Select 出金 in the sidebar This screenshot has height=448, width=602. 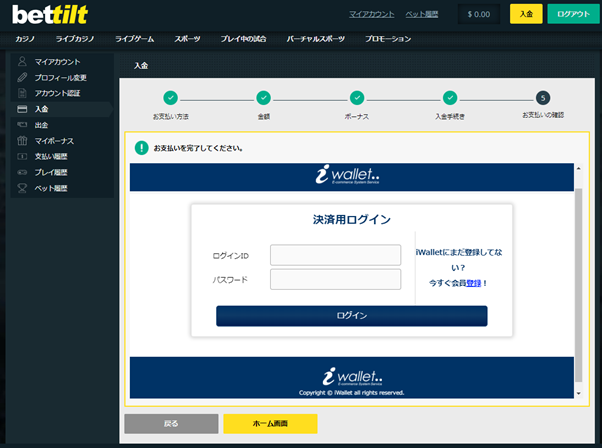pyautogui.click(x=41, y=125)
